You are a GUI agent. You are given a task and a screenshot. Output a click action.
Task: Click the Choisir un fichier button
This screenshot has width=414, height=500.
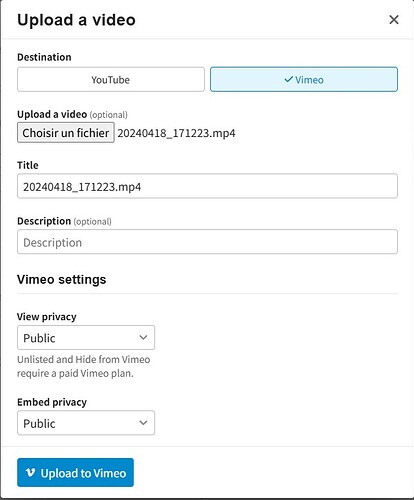point(66,133)
